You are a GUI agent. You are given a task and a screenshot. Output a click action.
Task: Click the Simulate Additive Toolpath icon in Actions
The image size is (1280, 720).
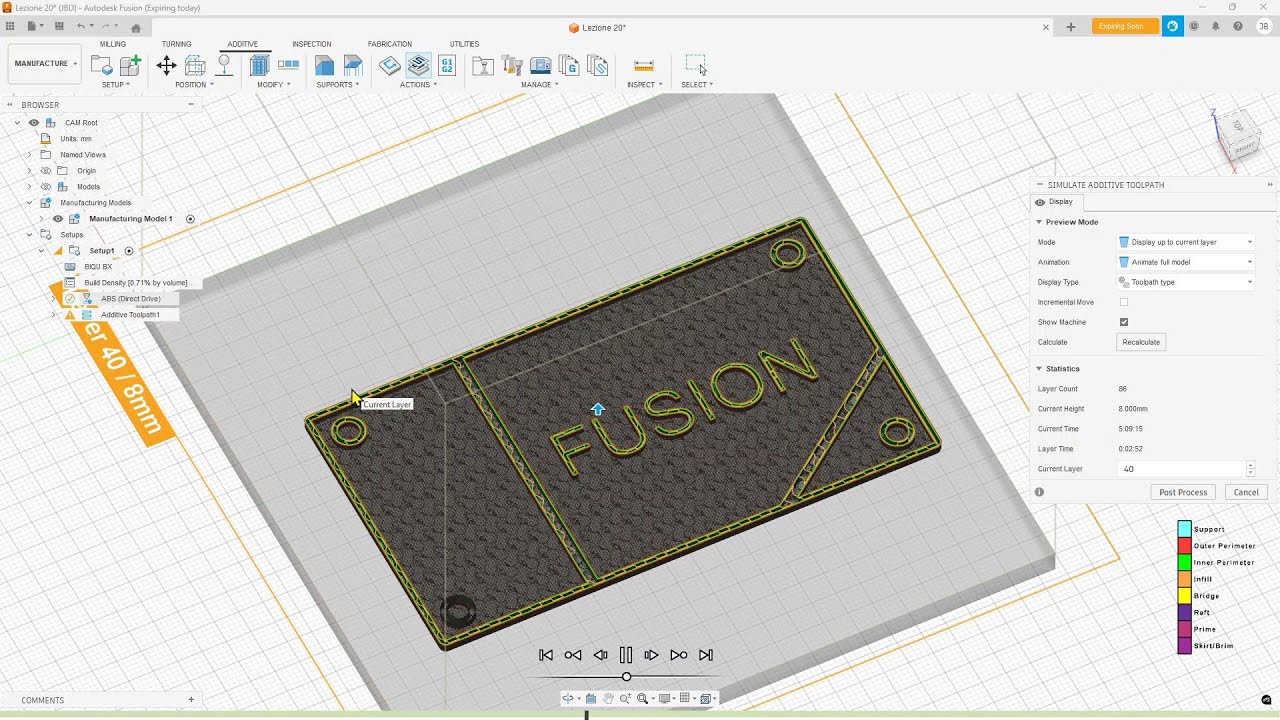click(419, 65)
